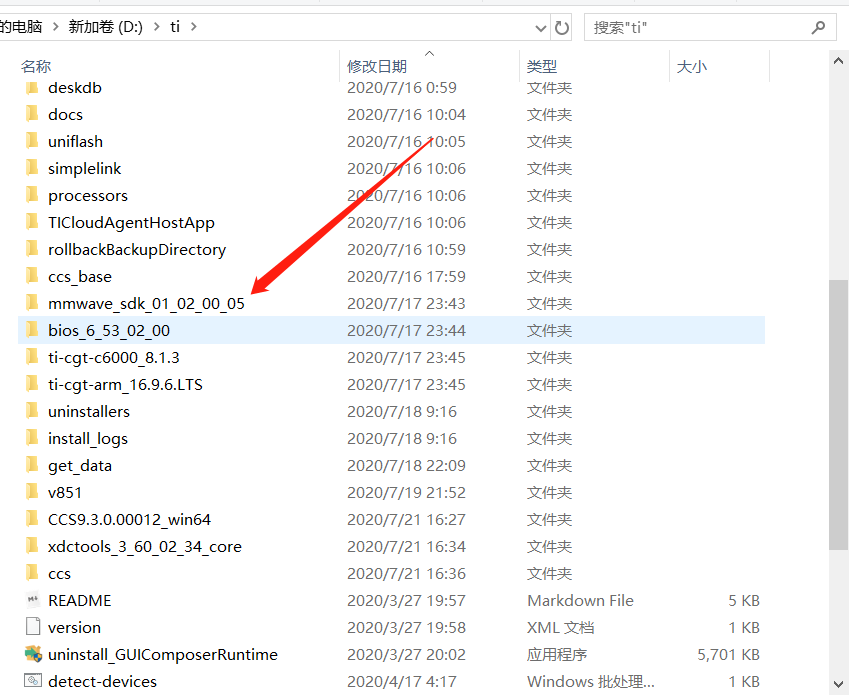Click the ccs folder icon
Screen dimensions: 849x695
coord(32,573)
